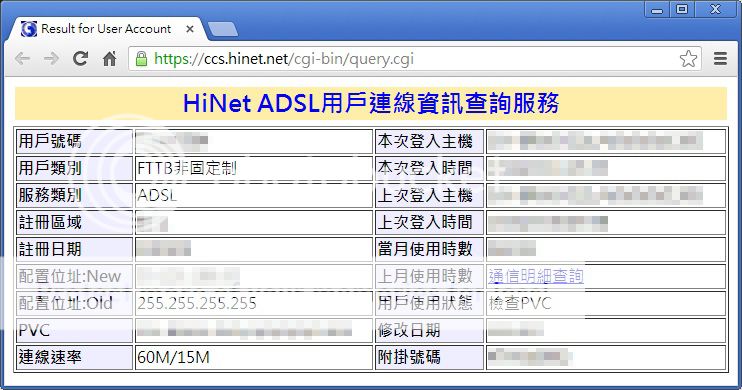The width and height of the screenshot is (742, 390).
Task: Select the 用戶類別 label cell
Action: tap(74, 168)
